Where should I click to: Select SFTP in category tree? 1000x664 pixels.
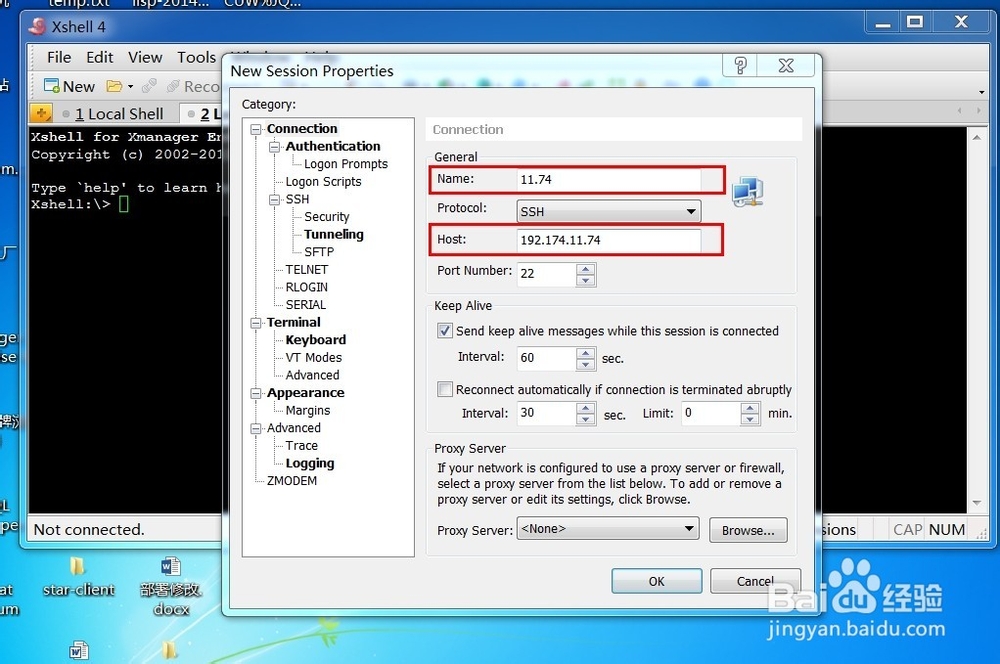point(319,252)
